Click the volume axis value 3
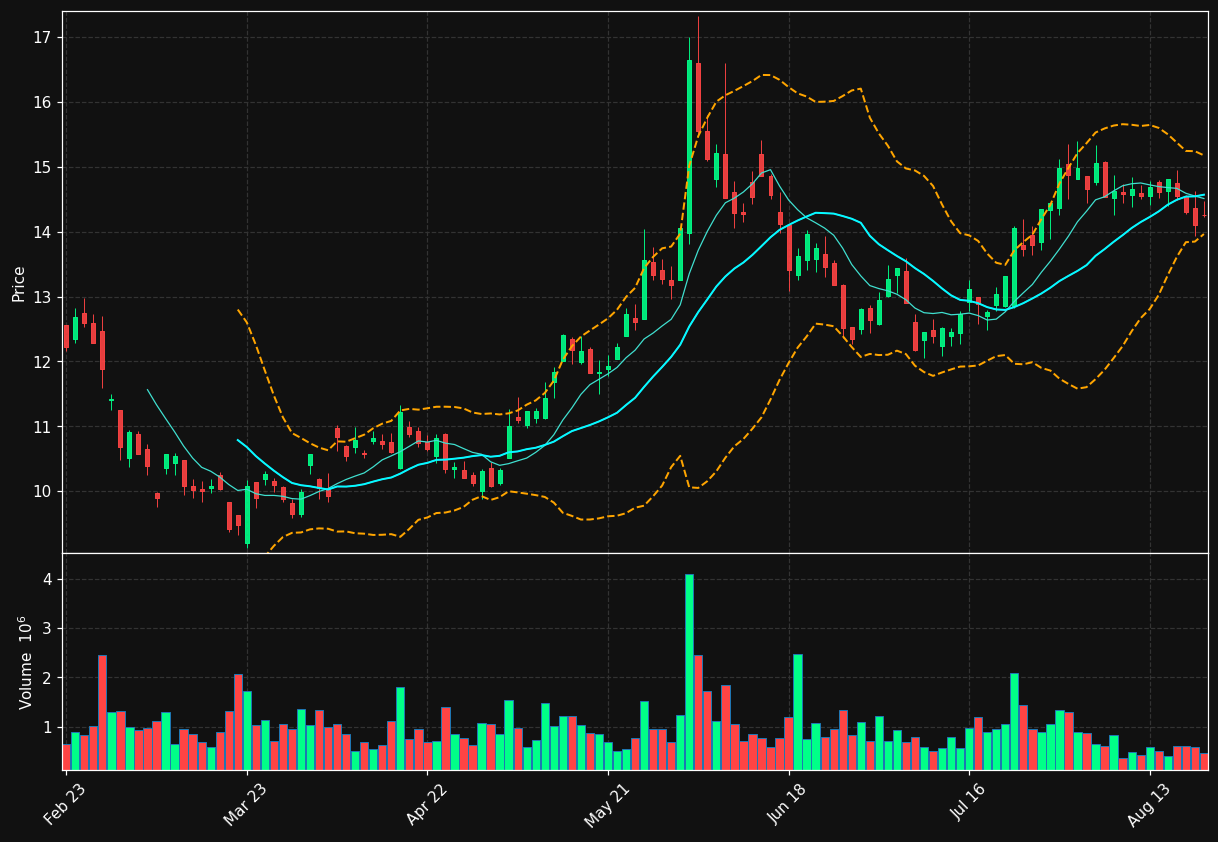Image resolution: width=1218 pixels, height=842 pixels. pyautogui.click(x=47, y=629)
